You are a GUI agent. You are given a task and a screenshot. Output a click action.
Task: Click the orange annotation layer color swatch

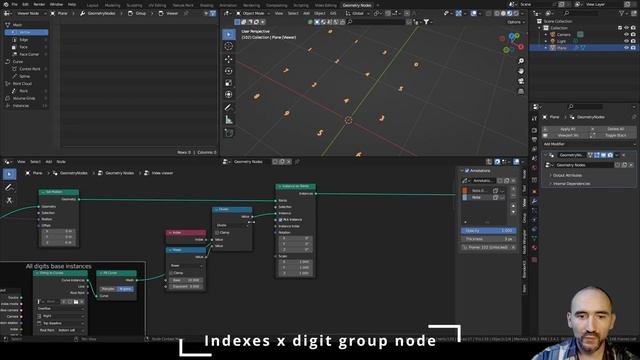(465, 191)
